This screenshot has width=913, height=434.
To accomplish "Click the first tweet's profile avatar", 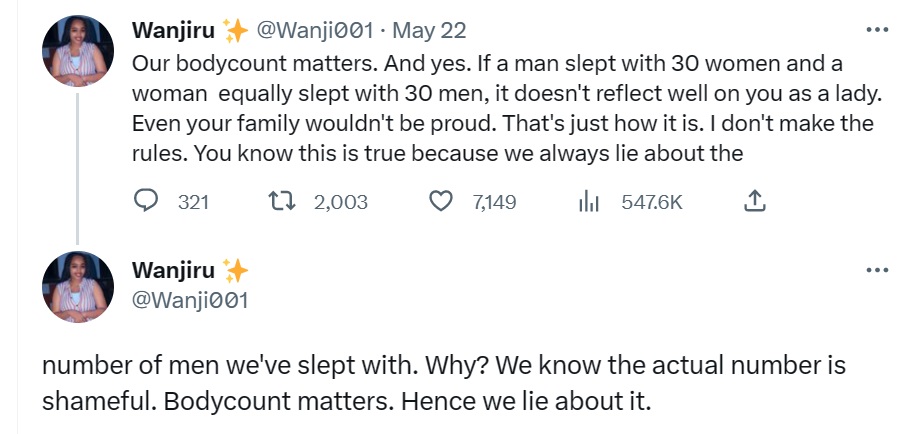I will pyautogui.click(x=77, y=52).
